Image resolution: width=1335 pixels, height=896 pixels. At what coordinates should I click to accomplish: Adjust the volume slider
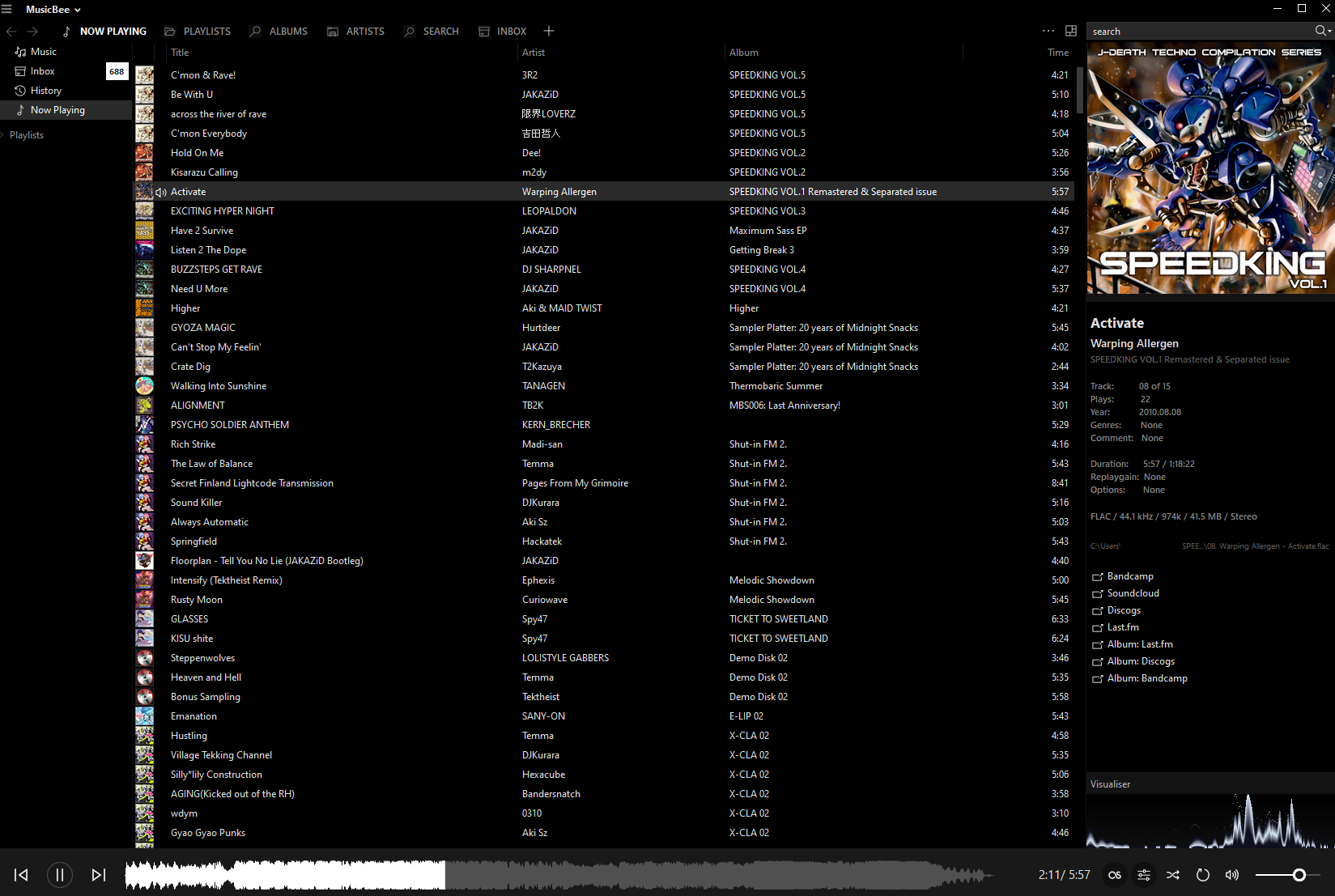coord(1288,875)
